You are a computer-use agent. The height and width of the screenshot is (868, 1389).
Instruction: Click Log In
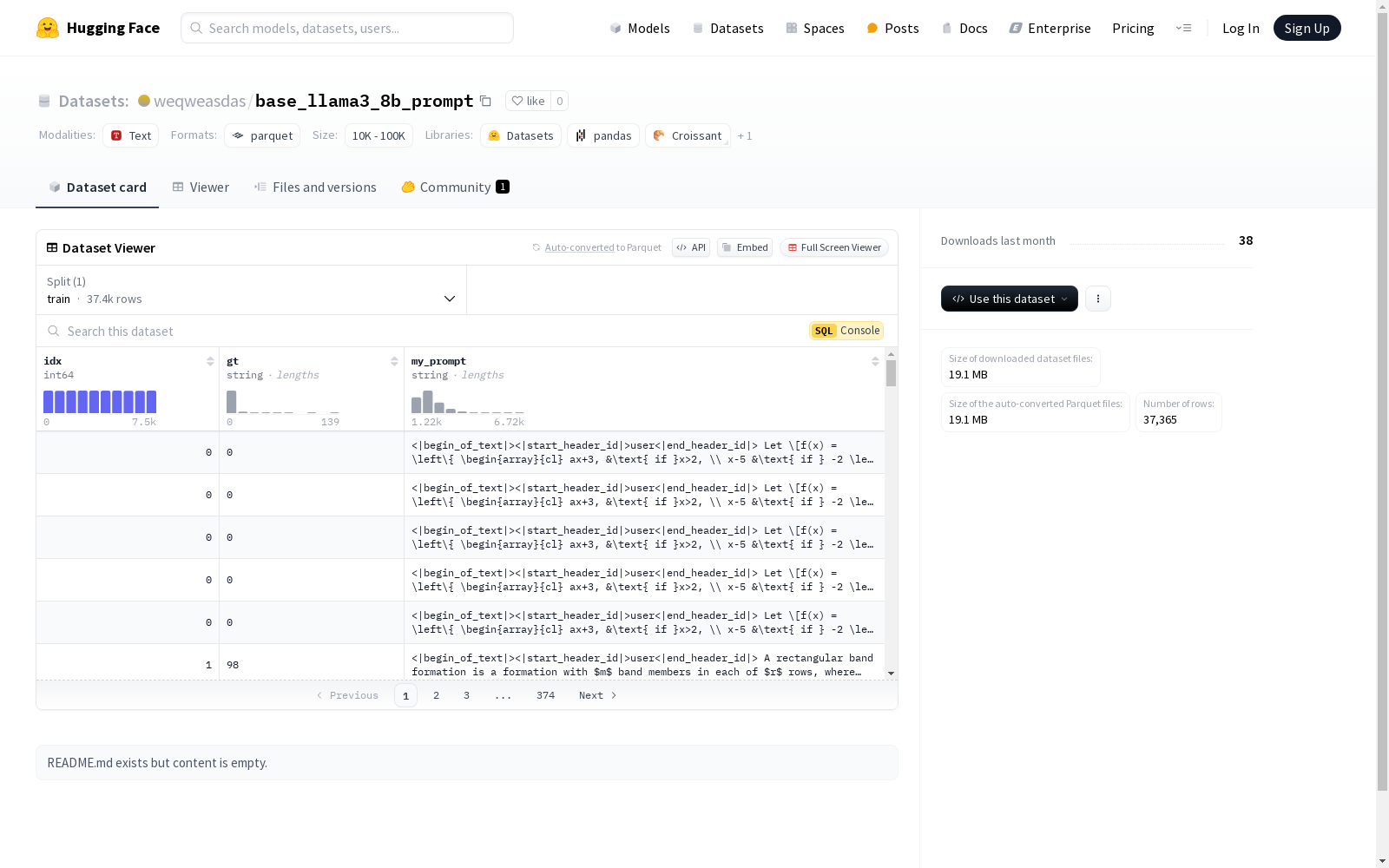tap(1241, 28)
